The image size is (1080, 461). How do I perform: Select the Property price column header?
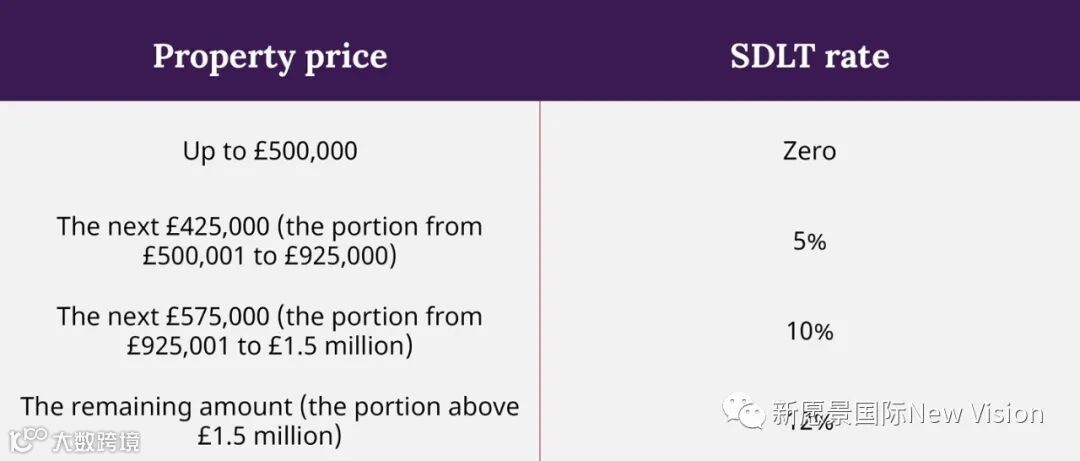tap(270, 57)
